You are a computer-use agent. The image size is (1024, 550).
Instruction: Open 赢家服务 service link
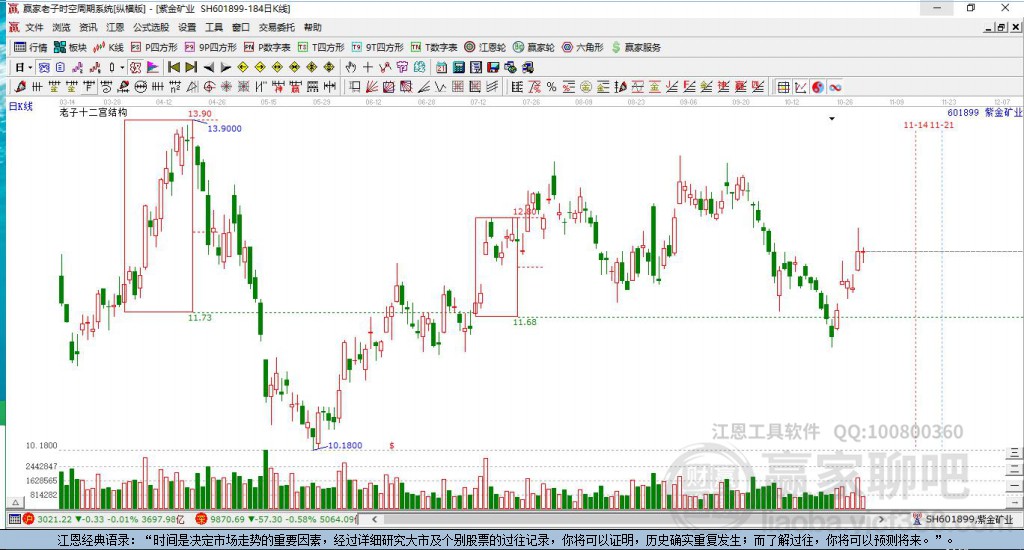coord(636,47)
